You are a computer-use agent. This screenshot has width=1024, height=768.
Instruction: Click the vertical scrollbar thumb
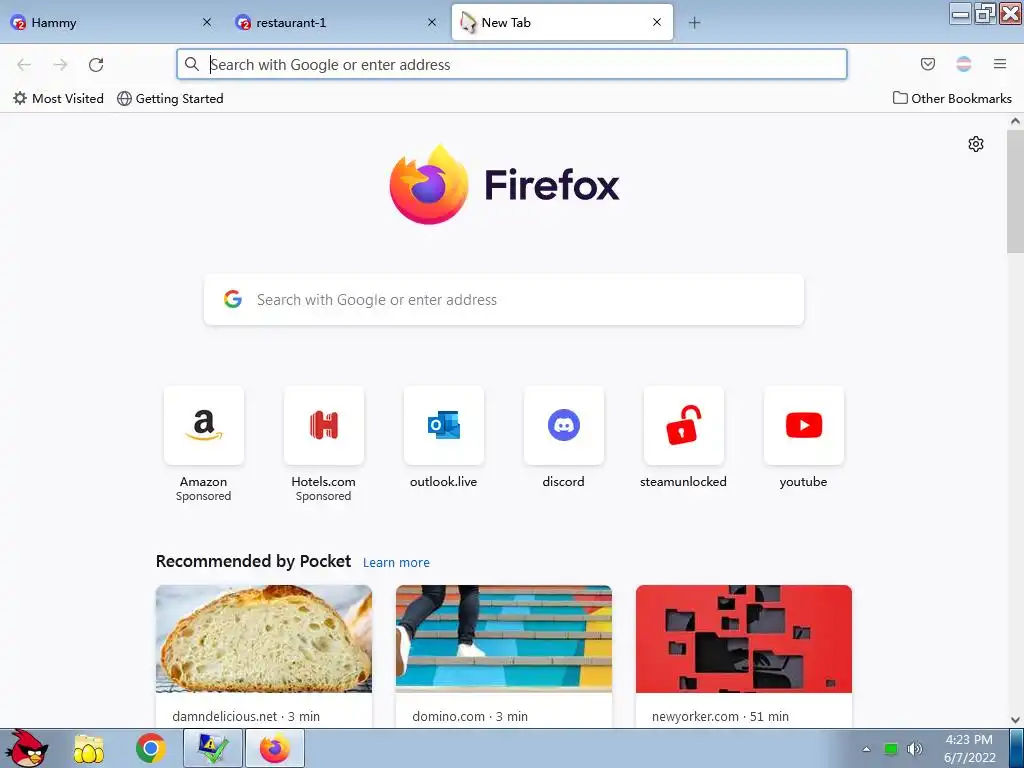point(1015,191)
